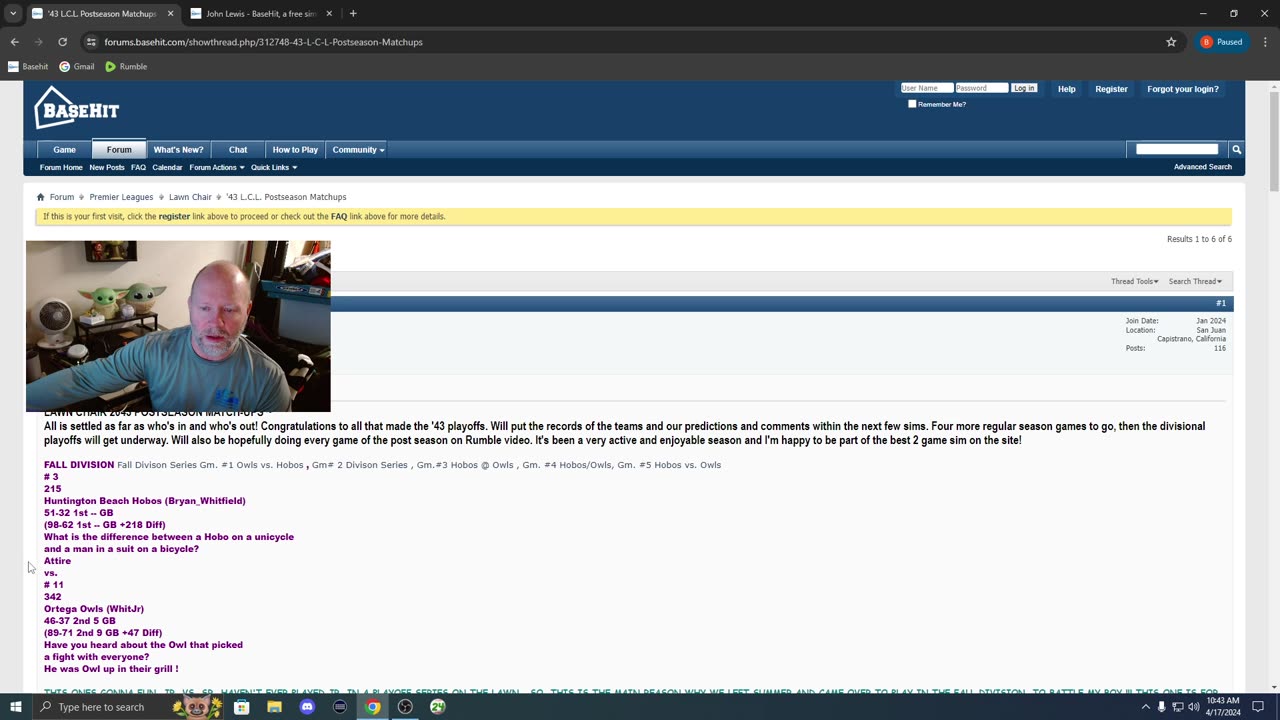Bookmark this page with the star icon
Screen dimensions: 1280x720
point(1171,42)
